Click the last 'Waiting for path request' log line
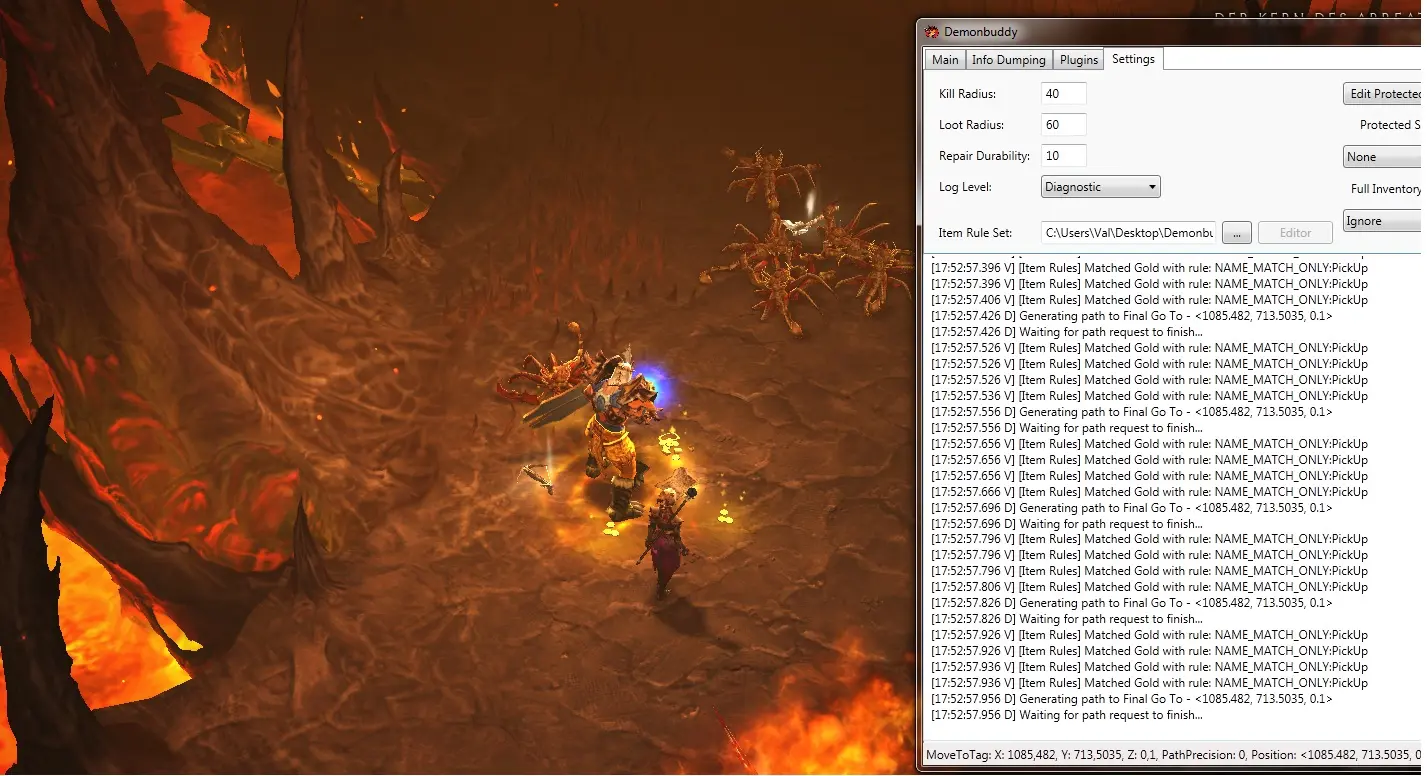1427x776 pixels. pos(1066,715)
